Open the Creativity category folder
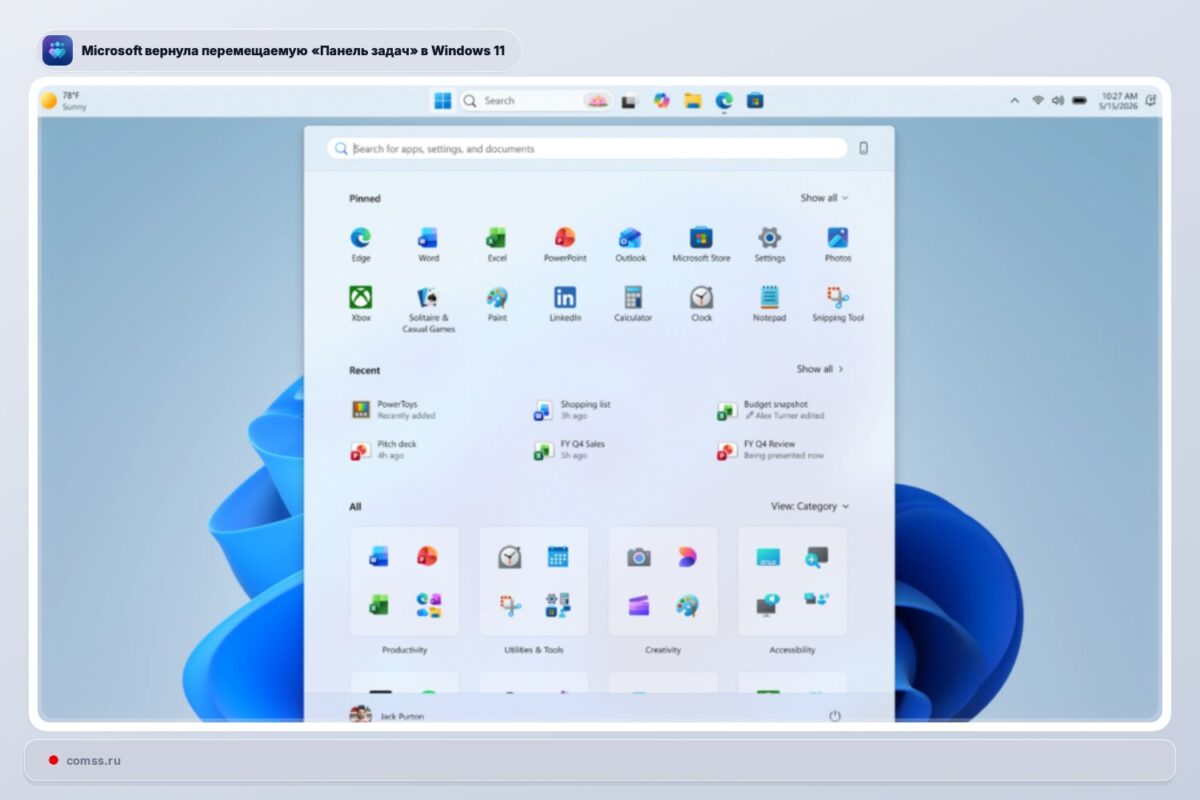The height and width of the screenshot is (800, 1200). coord(662,581)
